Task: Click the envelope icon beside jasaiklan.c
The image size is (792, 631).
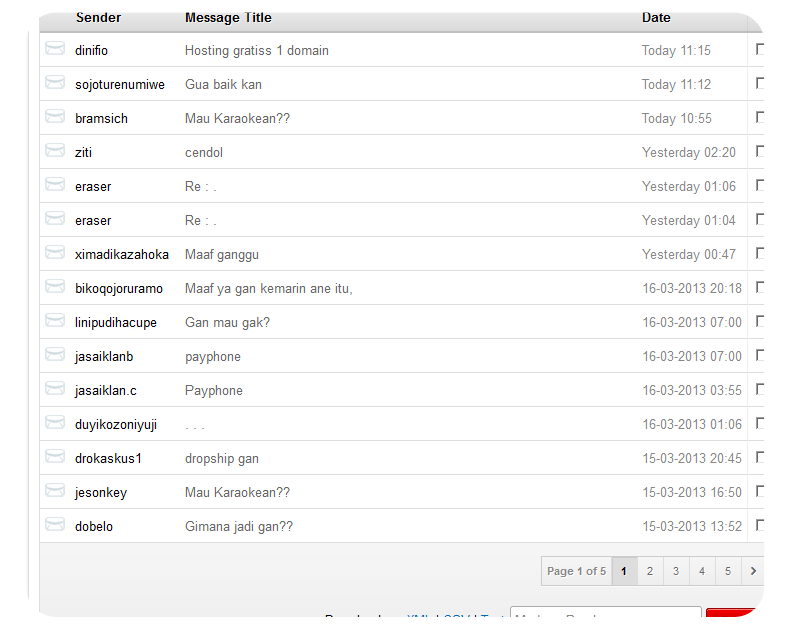Action: pos(55,389)
